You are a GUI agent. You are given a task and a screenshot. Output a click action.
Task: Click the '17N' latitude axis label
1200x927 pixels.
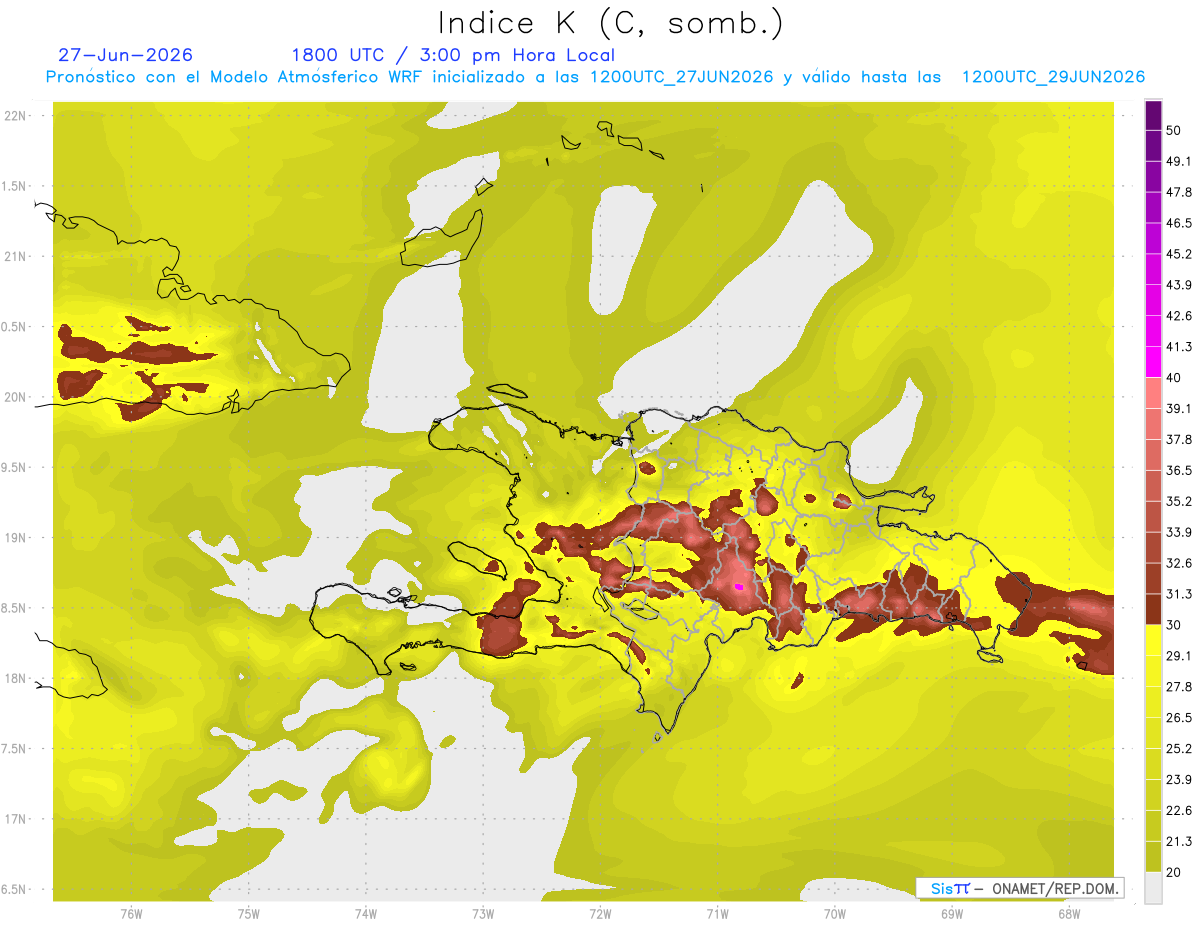tap(14, 820)
